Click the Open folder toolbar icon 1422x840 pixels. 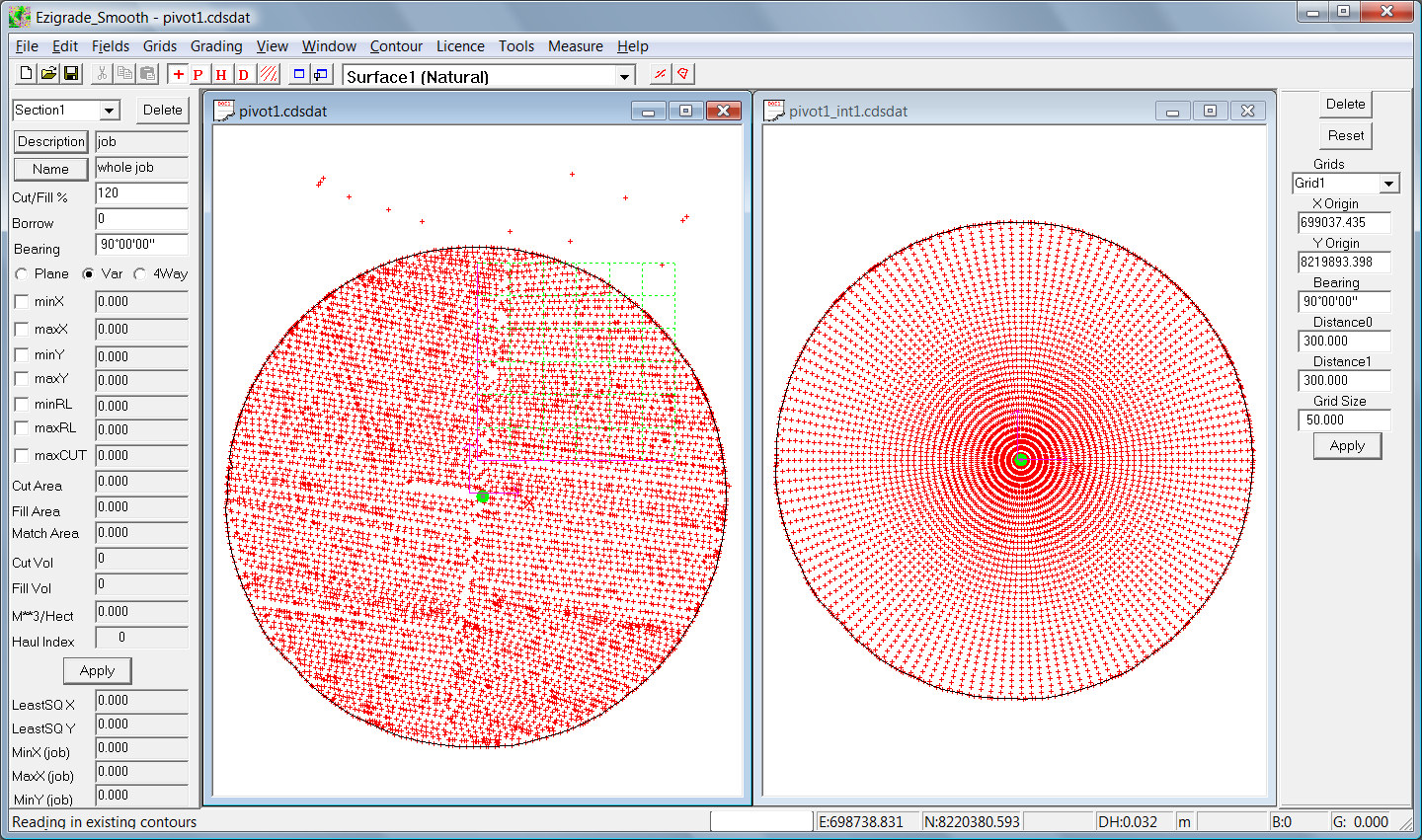click(x=48, y=74)
